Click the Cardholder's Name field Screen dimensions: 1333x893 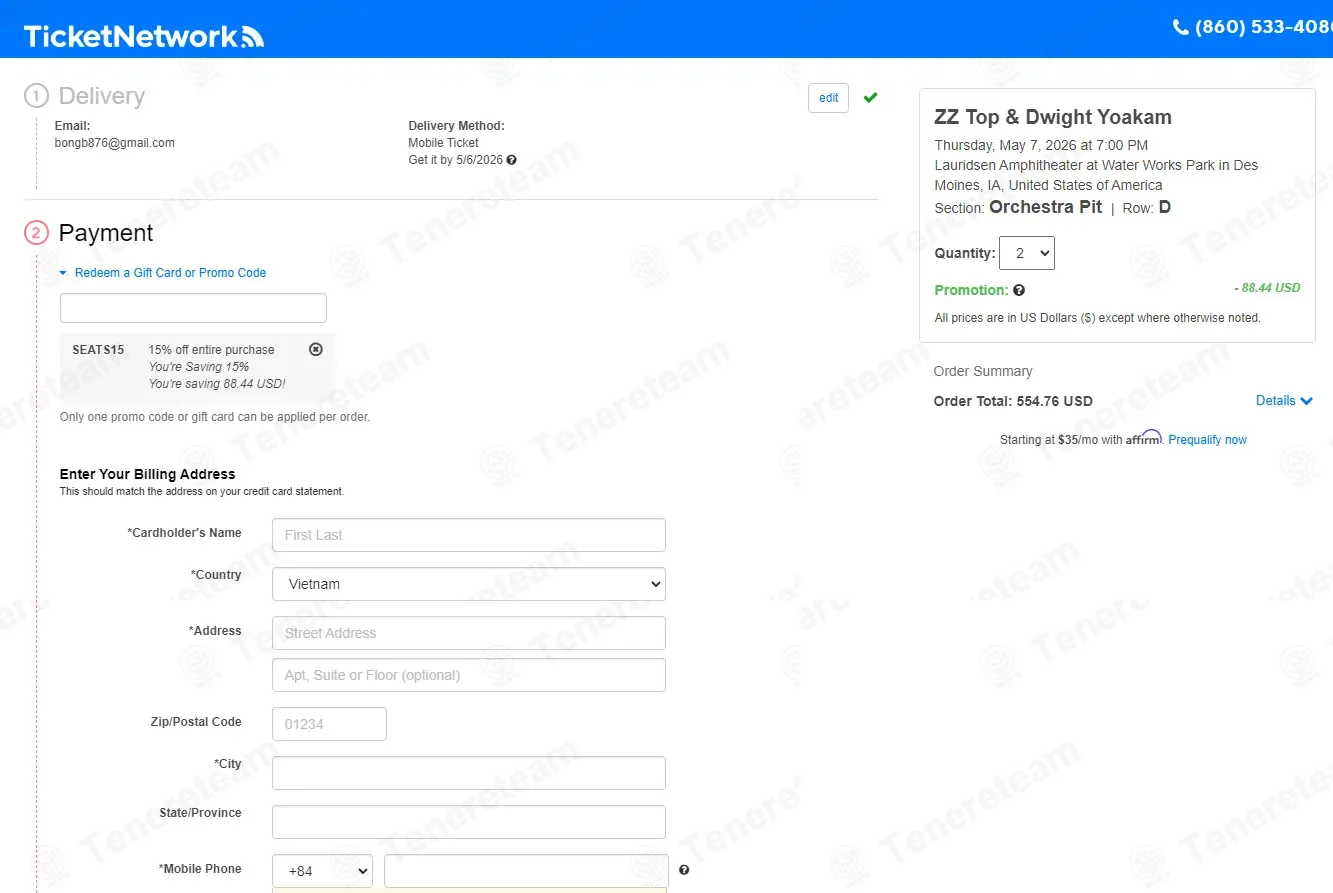[x=468, y=535]
